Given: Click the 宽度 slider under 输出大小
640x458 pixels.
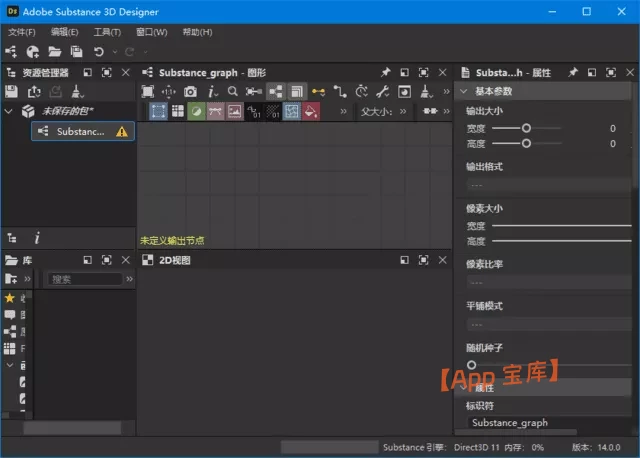Looking at the screenshot, I should pos(526,128).
